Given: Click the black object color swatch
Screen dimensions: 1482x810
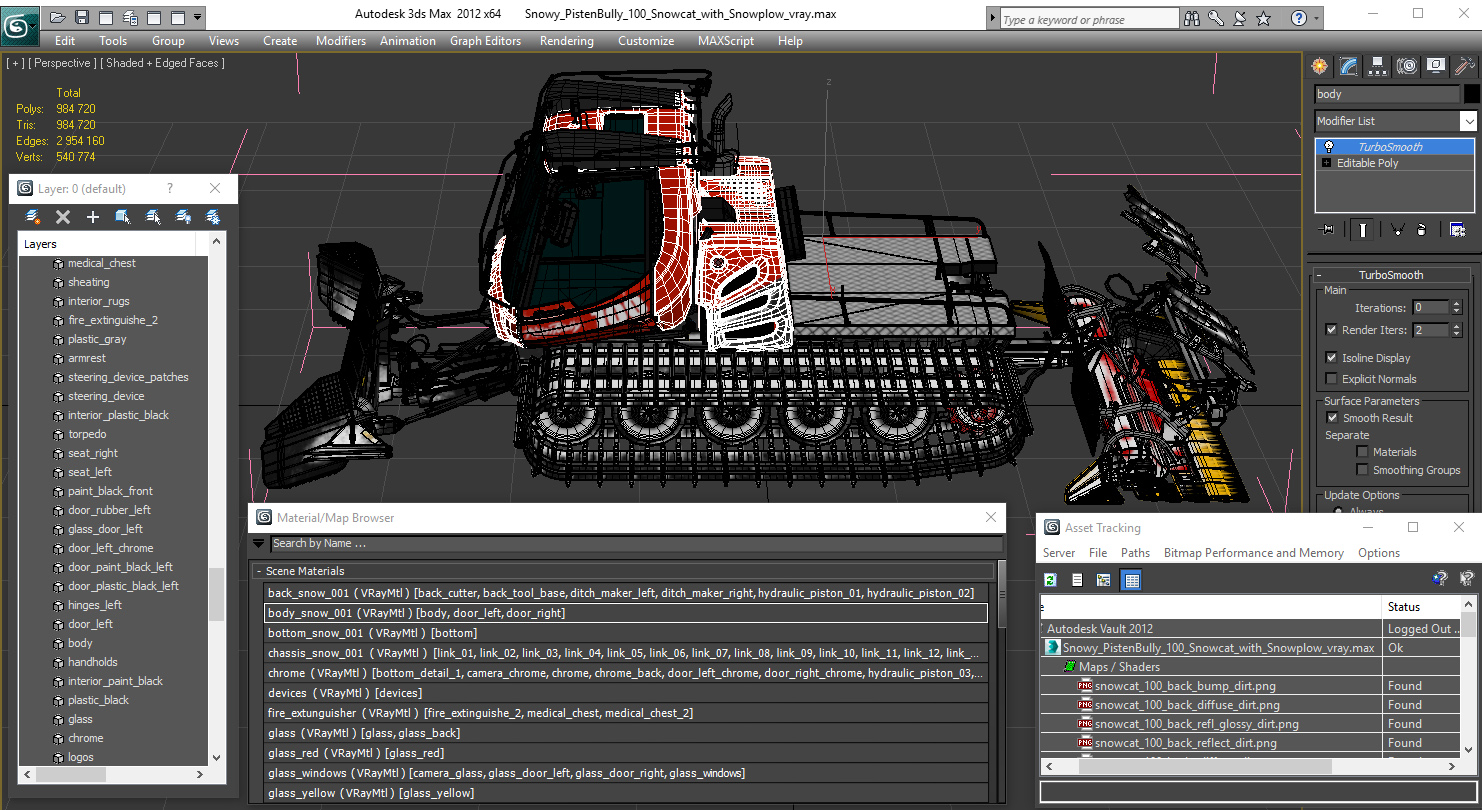Looking at the screenshot, I should click(1471, 94).
